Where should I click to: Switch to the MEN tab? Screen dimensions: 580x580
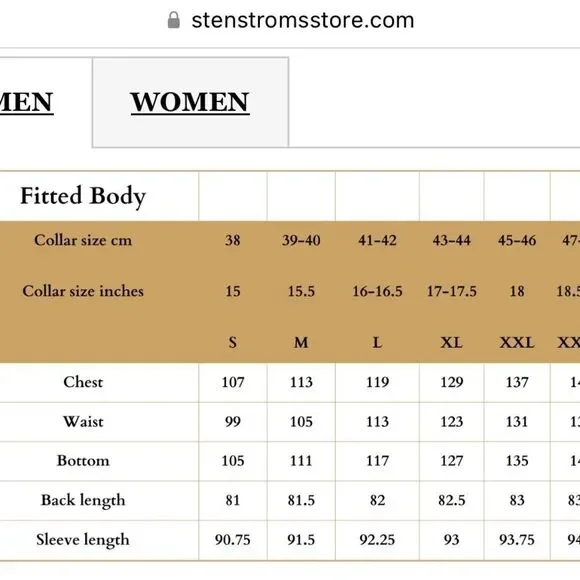[x=26, y=102]
